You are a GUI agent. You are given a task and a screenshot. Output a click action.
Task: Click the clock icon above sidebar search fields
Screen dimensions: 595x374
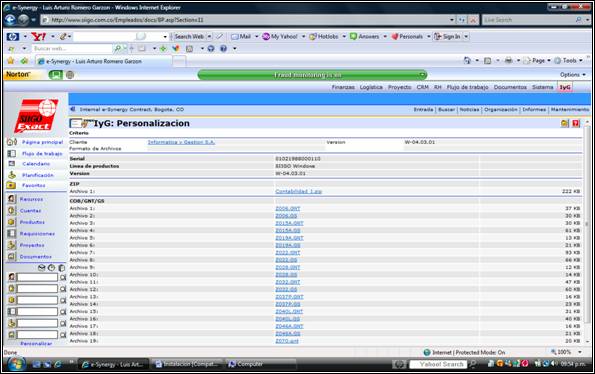(52, 268)
